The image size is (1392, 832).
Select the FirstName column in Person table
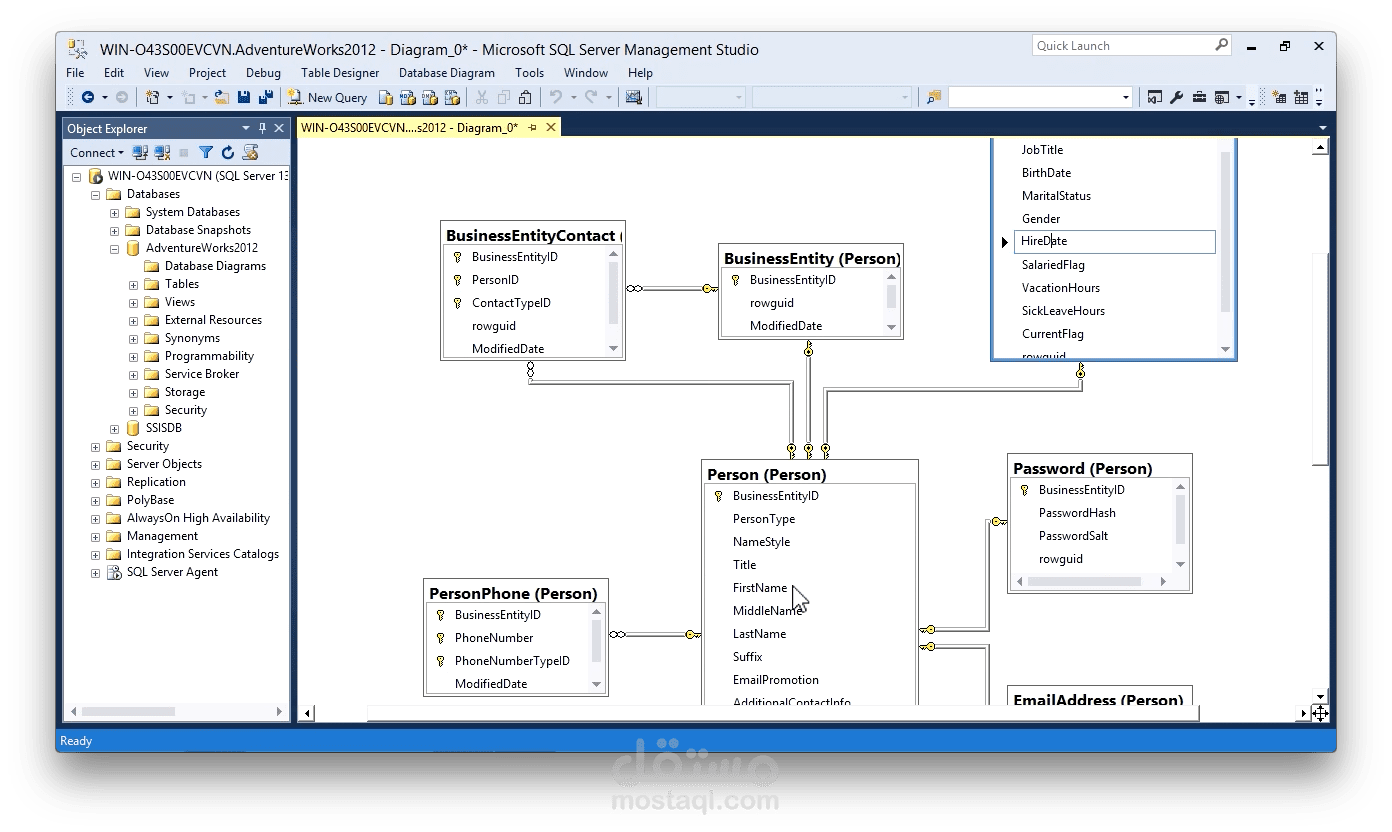click(760, 588)
